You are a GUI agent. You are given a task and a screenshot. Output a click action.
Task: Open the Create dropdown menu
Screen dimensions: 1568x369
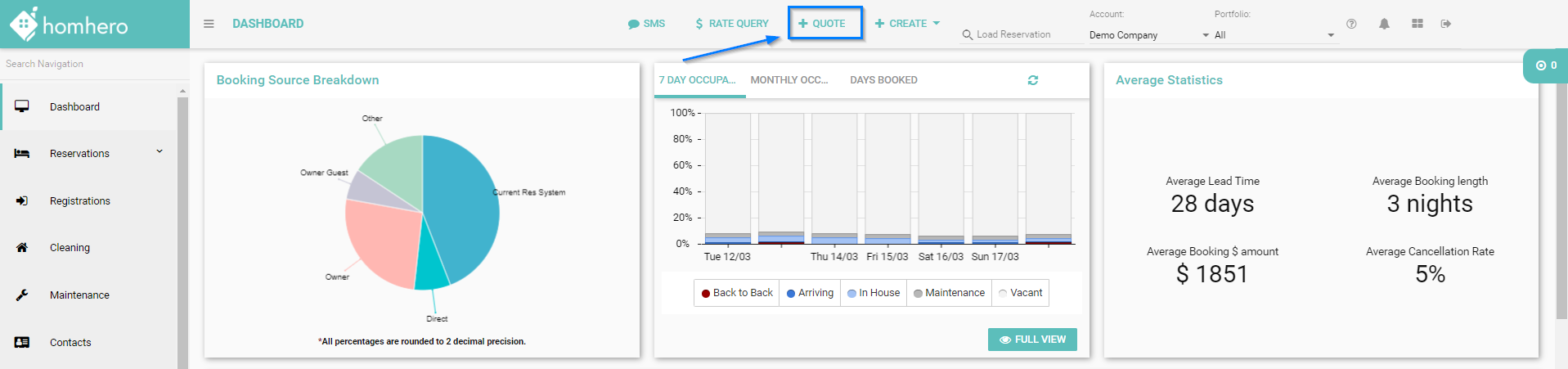pyautogui.click(x=907, y=24)
